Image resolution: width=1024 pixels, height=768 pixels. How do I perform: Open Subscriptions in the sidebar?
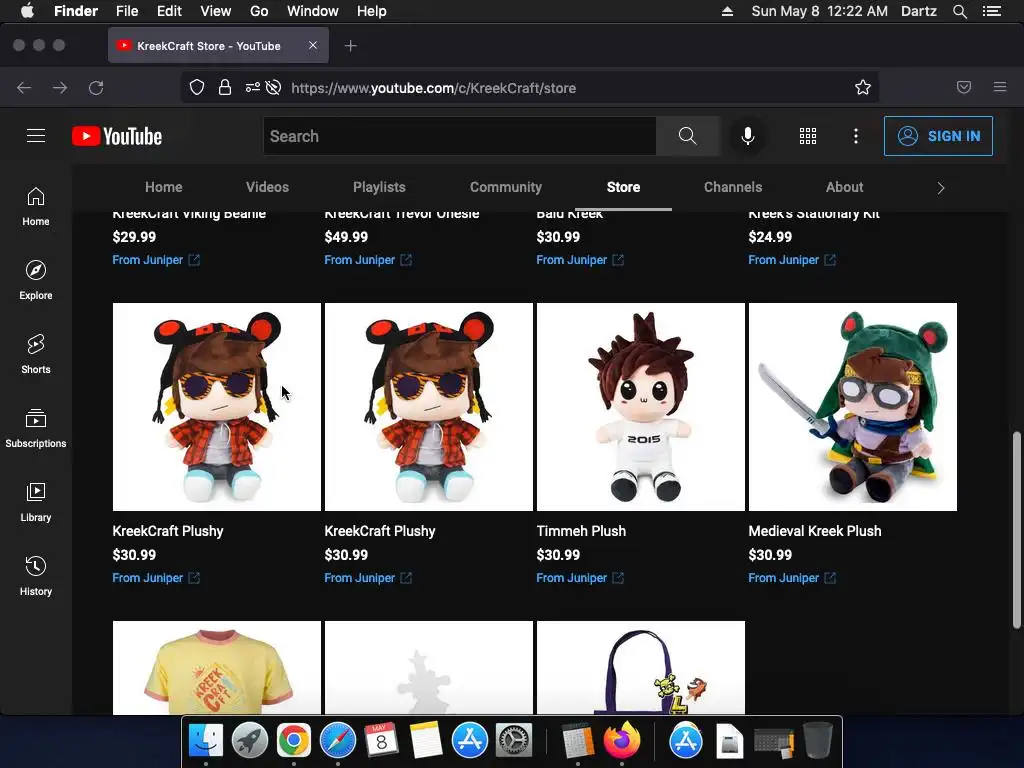coord(36,428)
